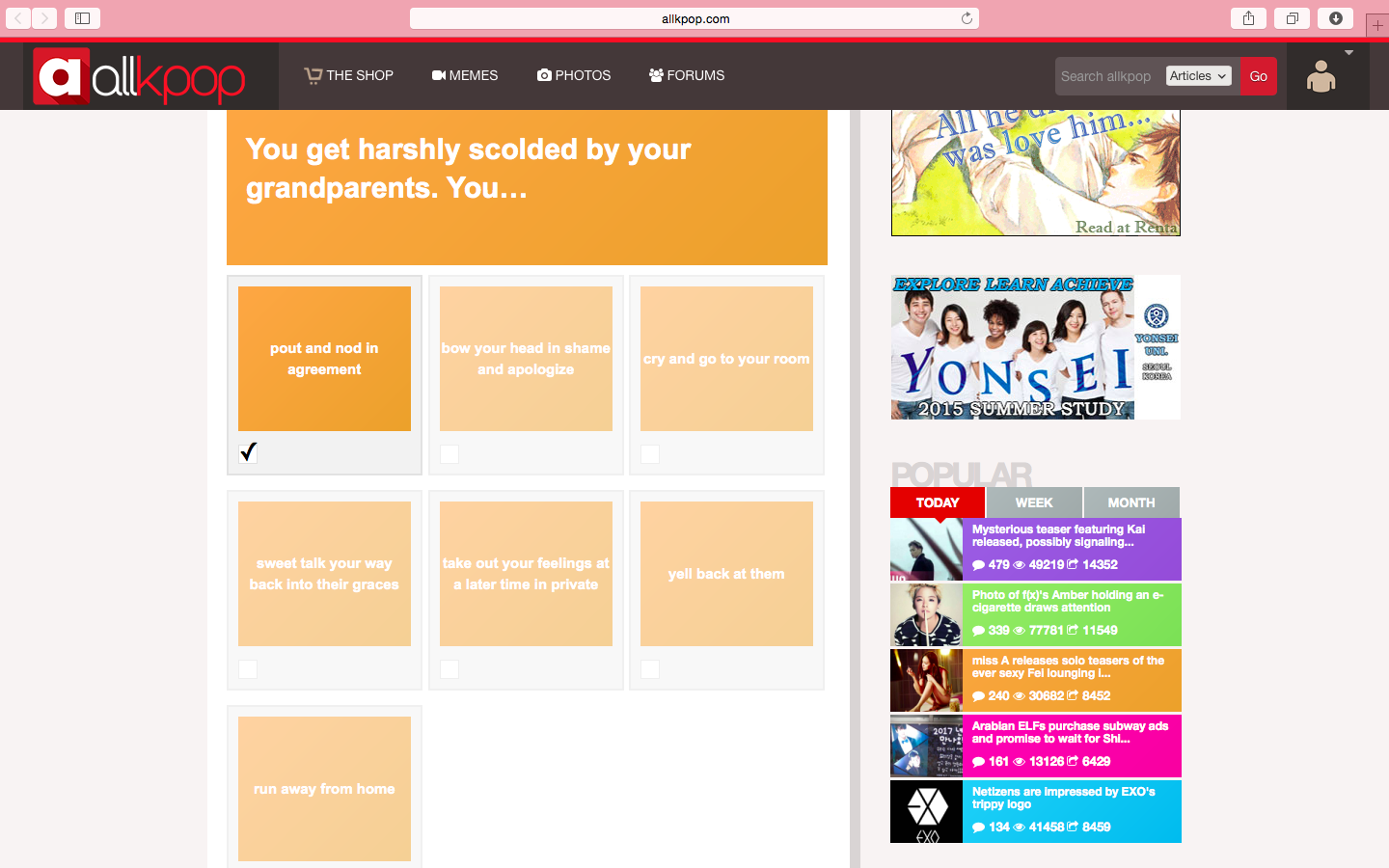1389x868 pixels.
Task: Click the Safari downloads icon
Action: tap(1335, 18)
